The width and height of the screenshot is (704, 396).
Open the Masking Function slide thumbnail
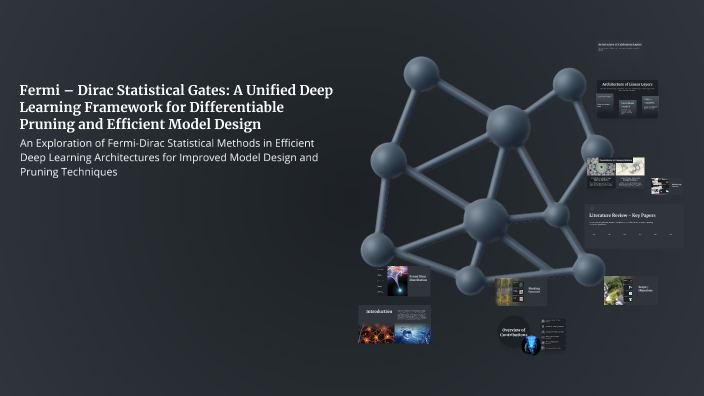[521, 291]
